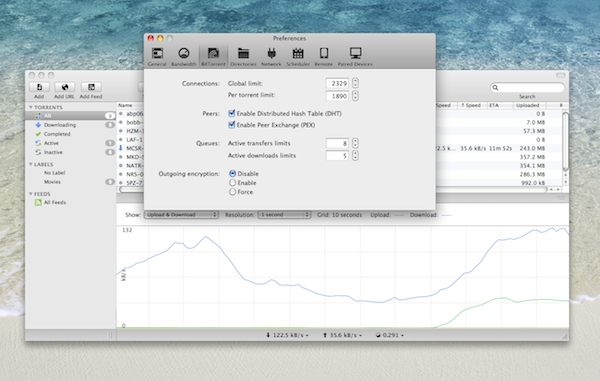Click the Active transfers limits stepper
Image resolution: width=600 pixels, height=381 pixels.
coord(355,143)
